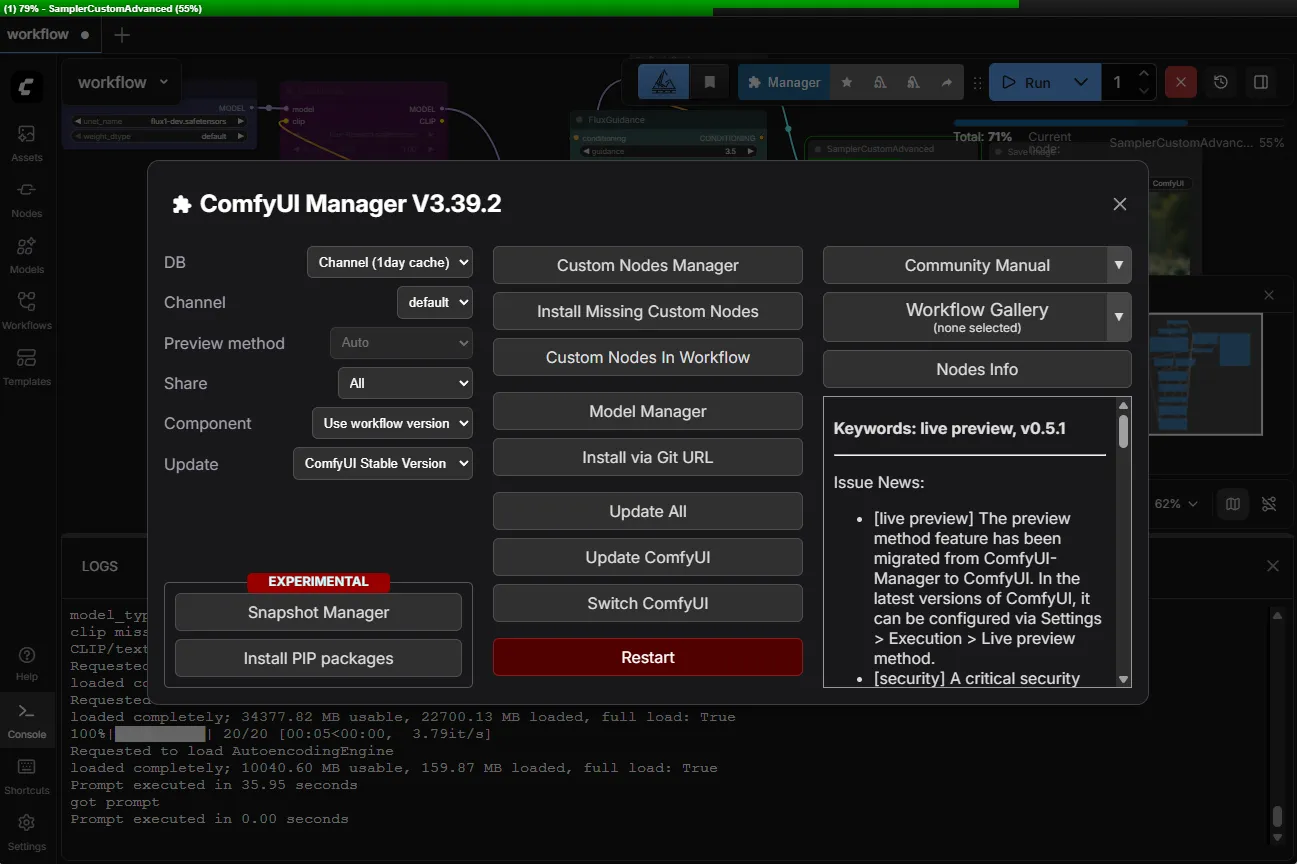Toggle the minimap icon near the zoom control
This screenshot has width=1297, height=864.
point(1232,504)
